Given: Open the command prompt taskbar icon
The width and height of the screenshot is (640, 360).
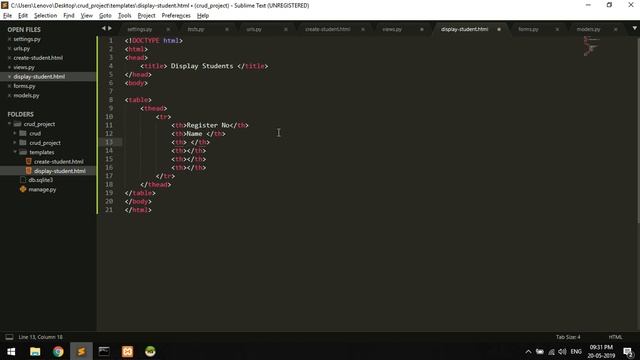Looking at the screenshot, I should pyautogui.click(x=104, y=351).
